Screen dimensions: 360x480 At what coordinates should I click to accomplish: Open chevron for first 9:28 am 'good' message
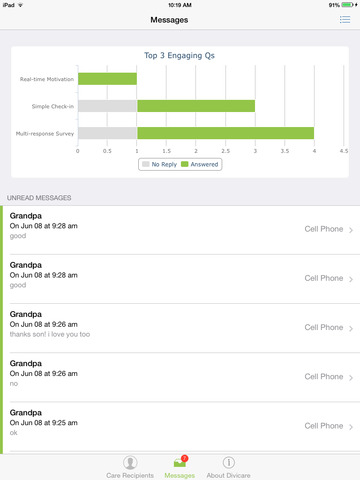[351, 230]
